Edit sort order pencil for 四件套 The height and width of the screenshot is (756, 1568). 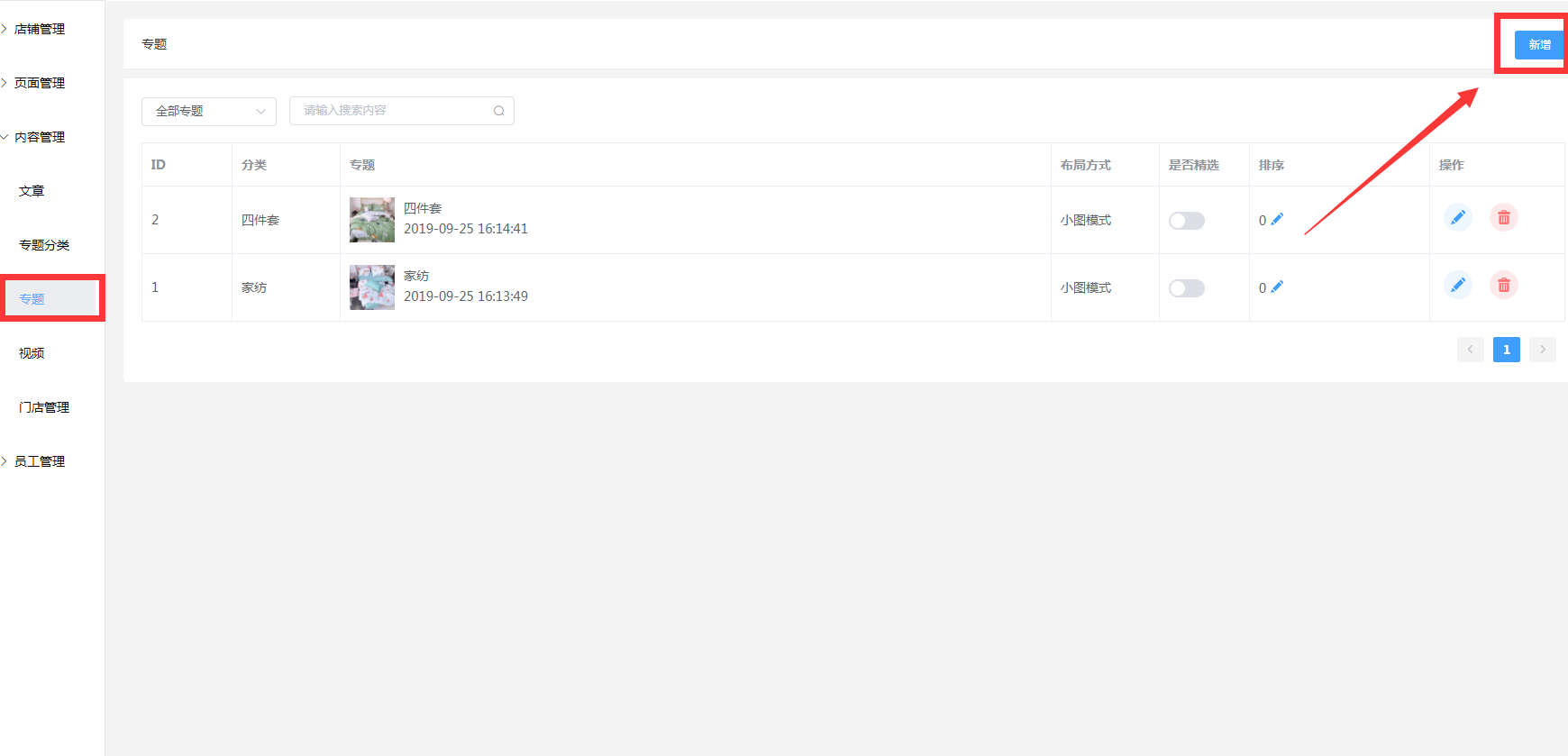click(x=1277, y=219)
